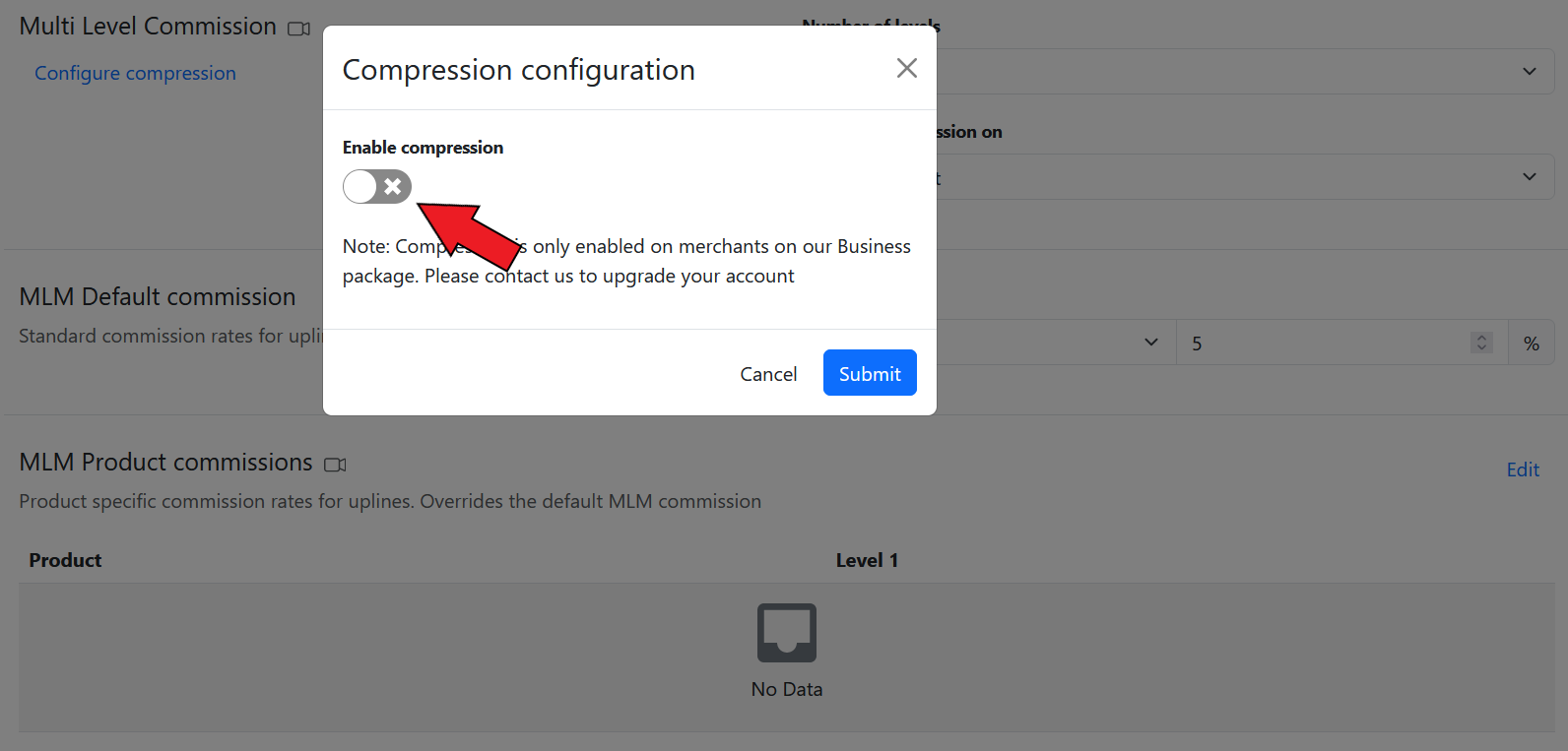Screen dimensions: 1568x751
Task: Click the Product column header
Action: click(x=65, y=560)
